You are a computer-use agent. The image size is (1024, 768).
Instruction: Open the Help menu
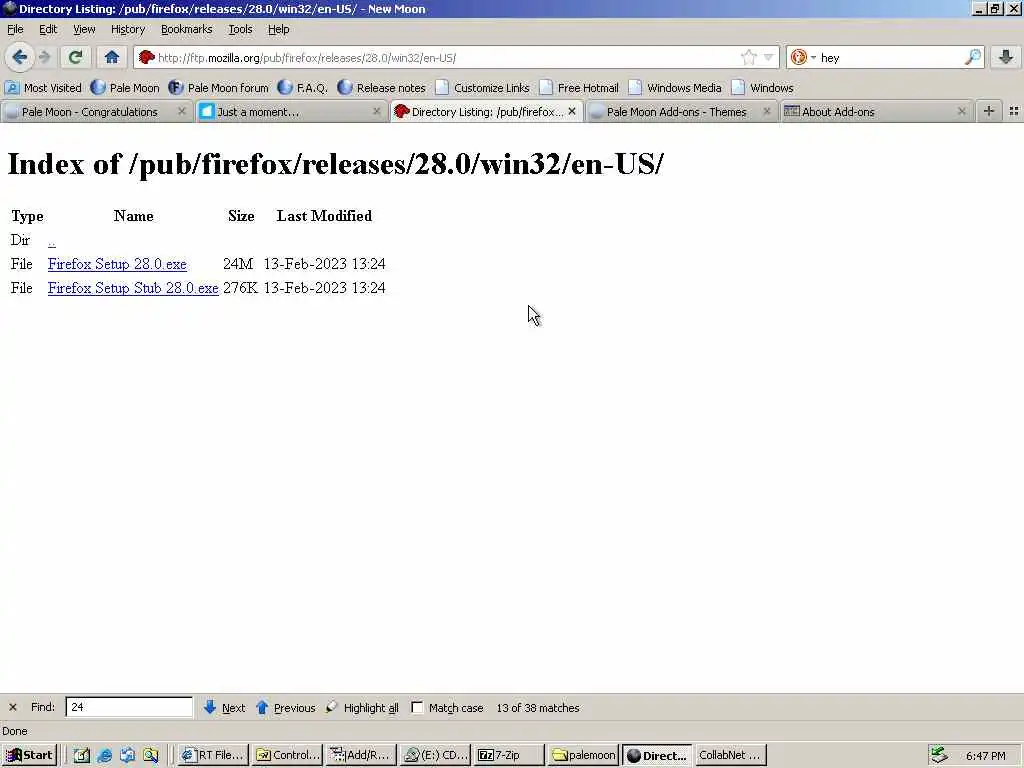click(x=278, y=29)
